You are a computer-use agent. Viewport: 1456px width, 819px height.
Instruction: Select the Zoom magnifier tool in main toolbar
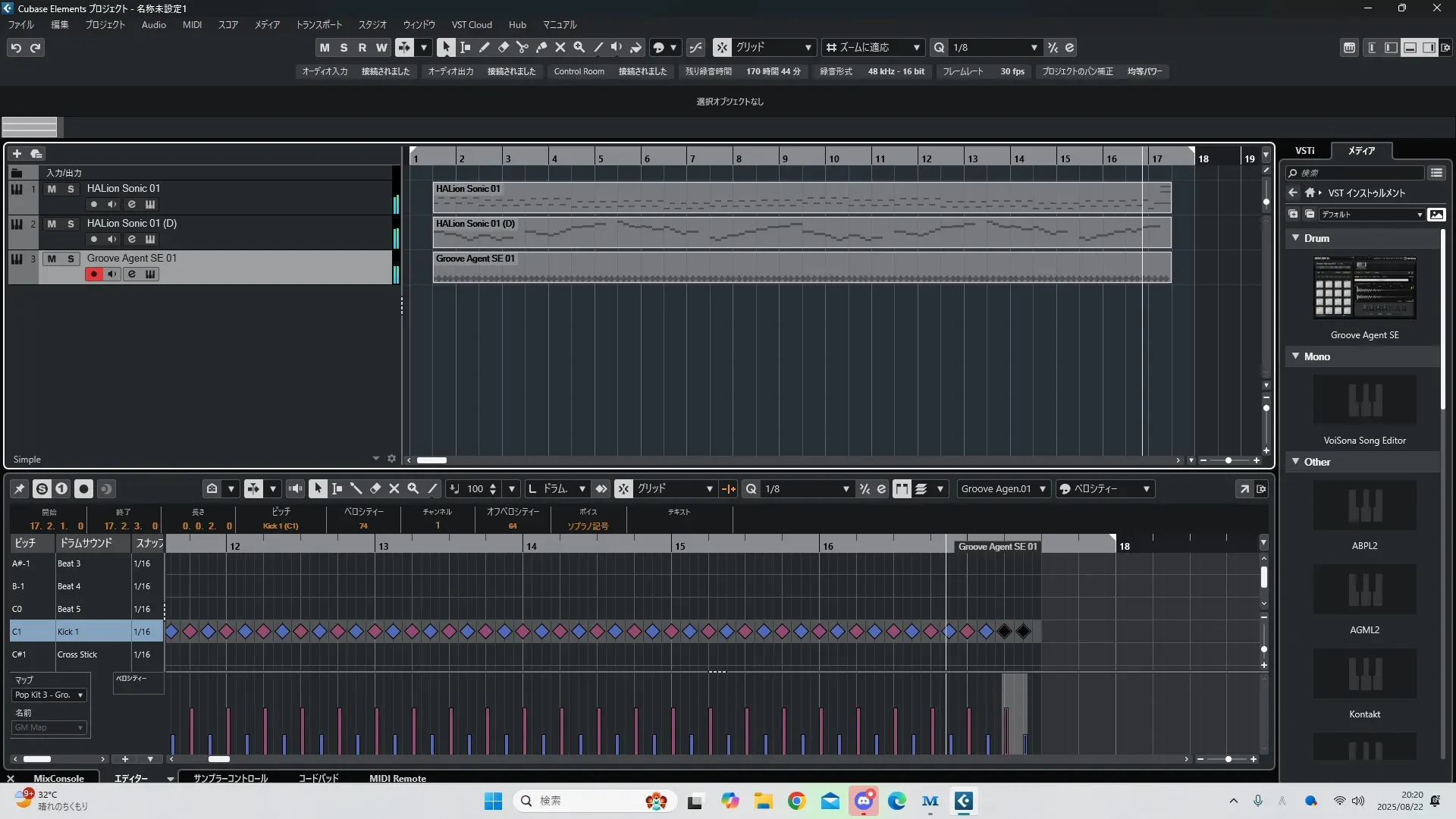[x=579, y=47]
